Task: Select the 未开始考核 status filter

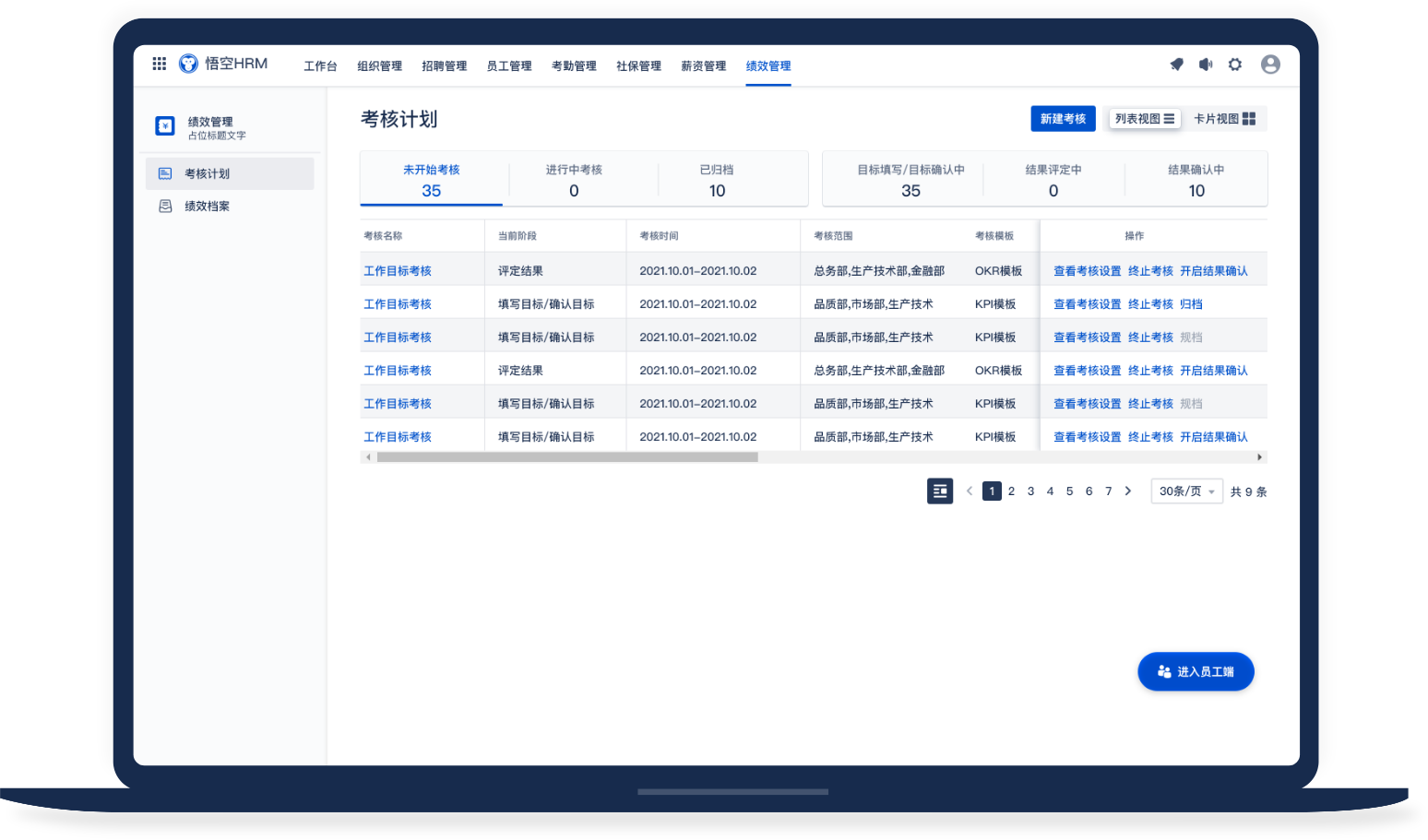Action: (x=431, y=180)
